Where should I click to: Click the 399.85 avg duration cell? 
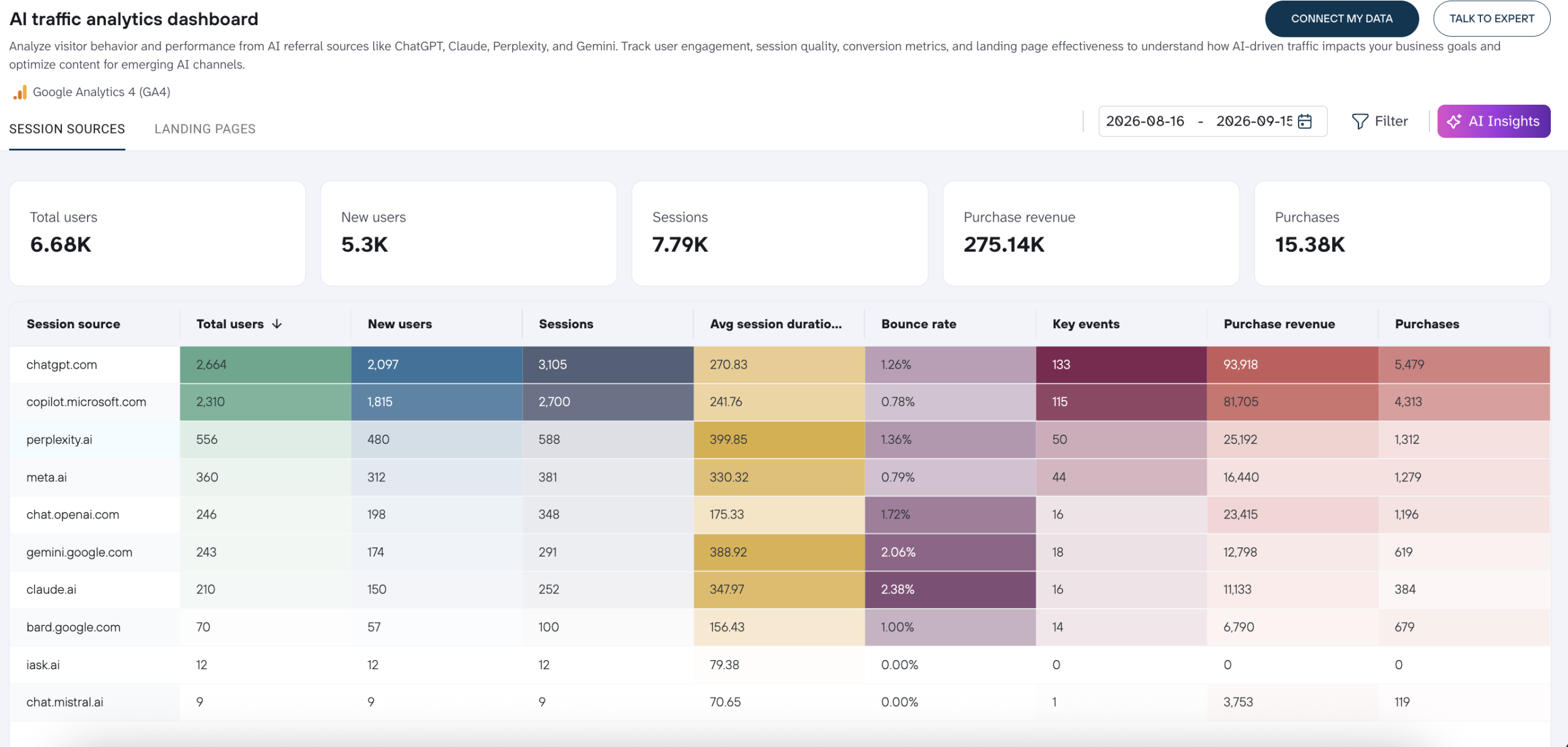pos(779,440)
